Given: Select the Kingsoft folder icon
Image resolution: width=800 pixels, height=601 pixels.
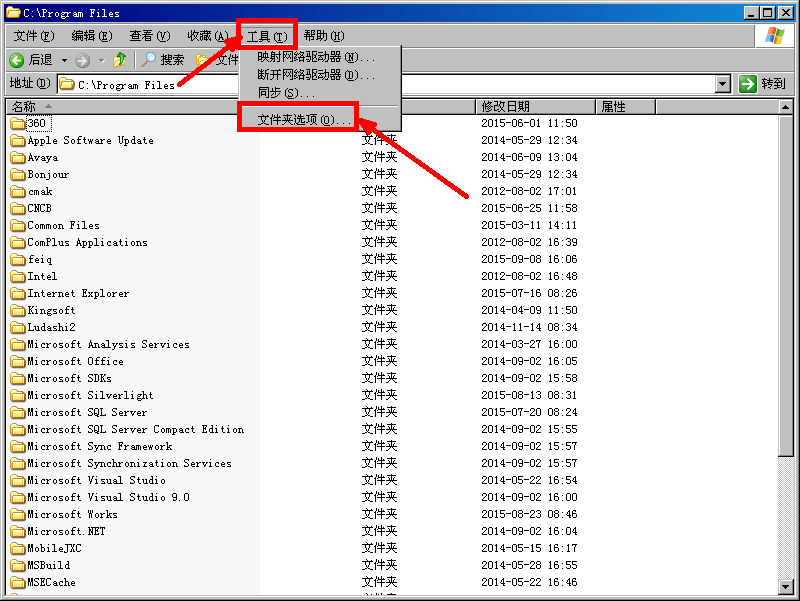Looking at the screenshot, I should click(18, 311).
